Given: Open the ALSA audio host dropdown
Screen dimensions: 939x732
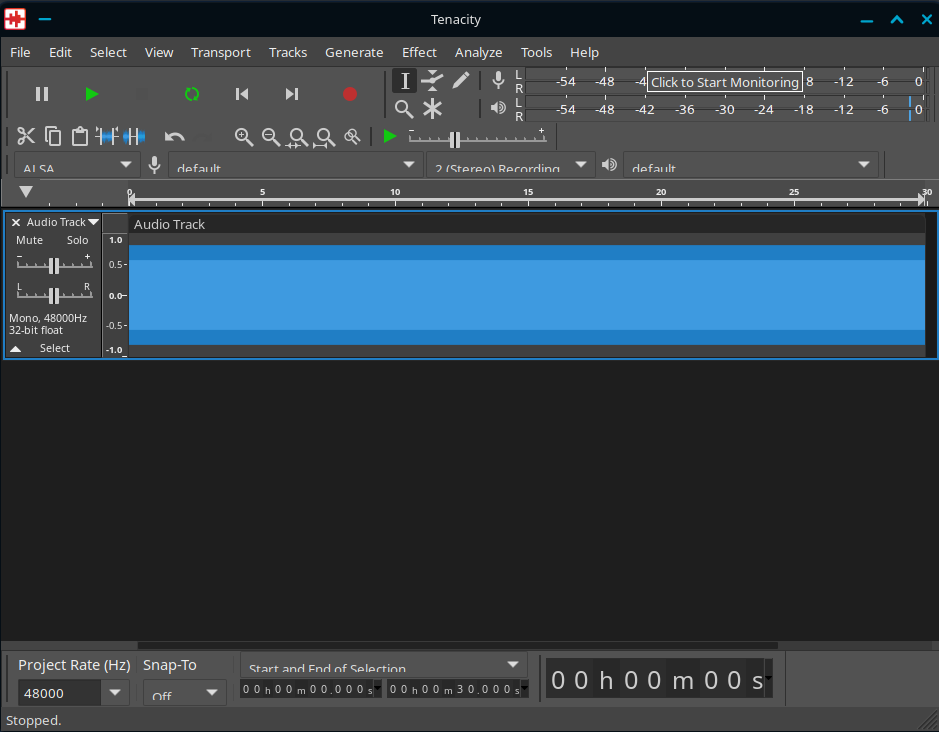Looking at the screenshot, I should coord(77,165).
